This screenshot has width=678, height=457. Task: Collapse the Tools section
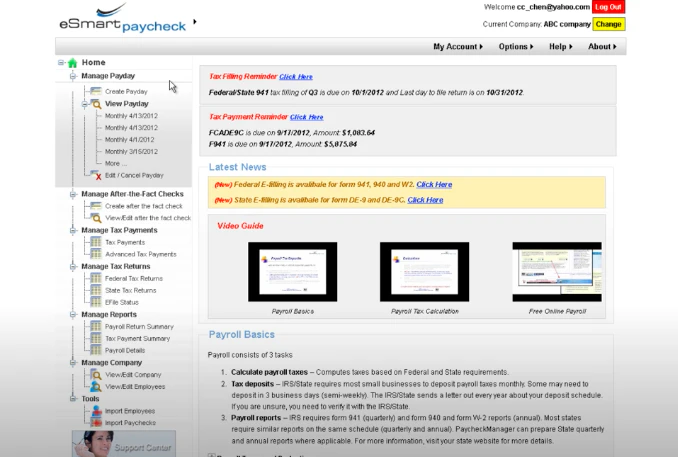click(x=73, y=399)
